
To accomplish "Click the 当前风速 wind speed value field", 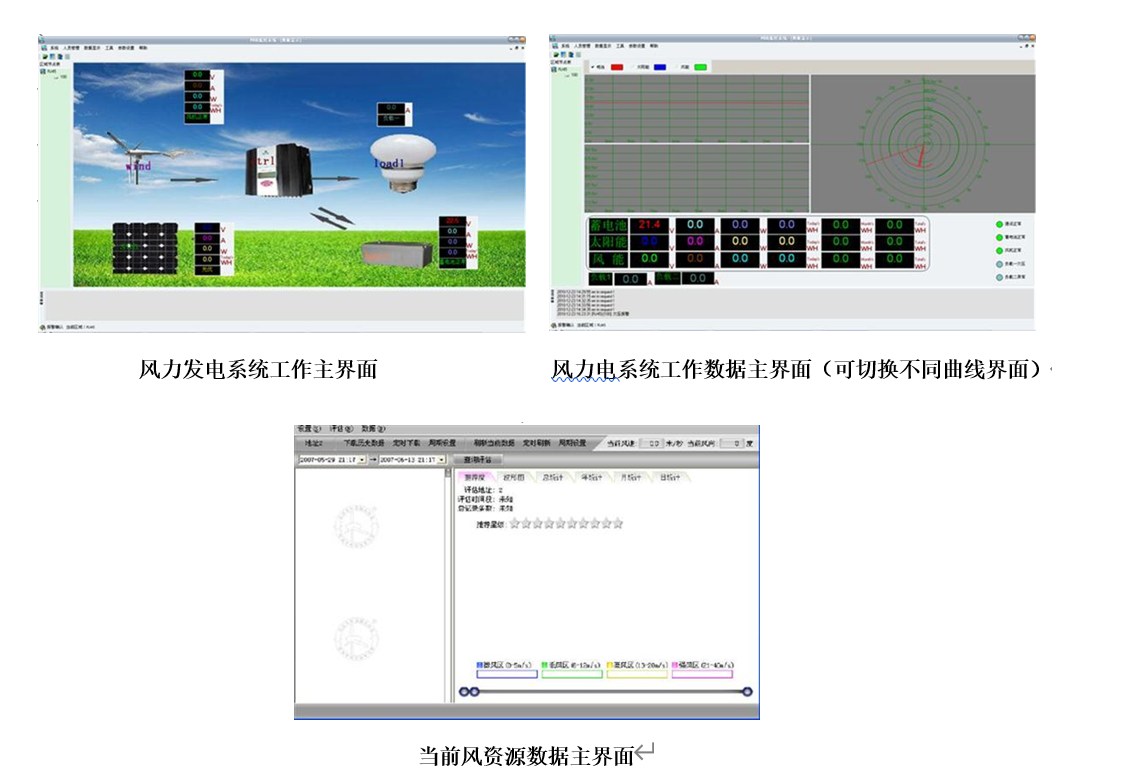I will pos(651,443).
